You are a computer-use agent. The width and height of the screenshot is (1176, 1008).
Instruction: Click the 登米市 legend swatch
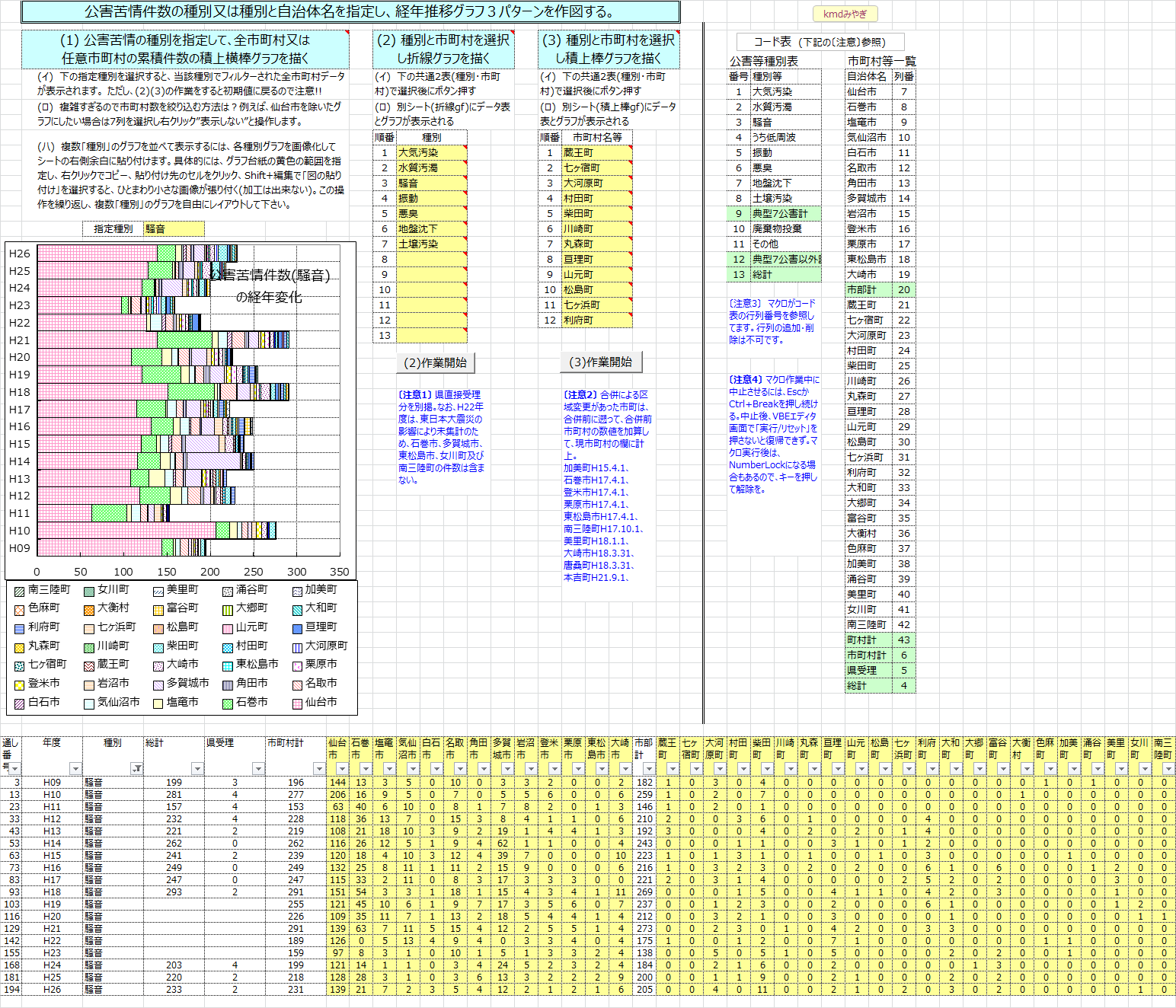click(x=19, y=684)
